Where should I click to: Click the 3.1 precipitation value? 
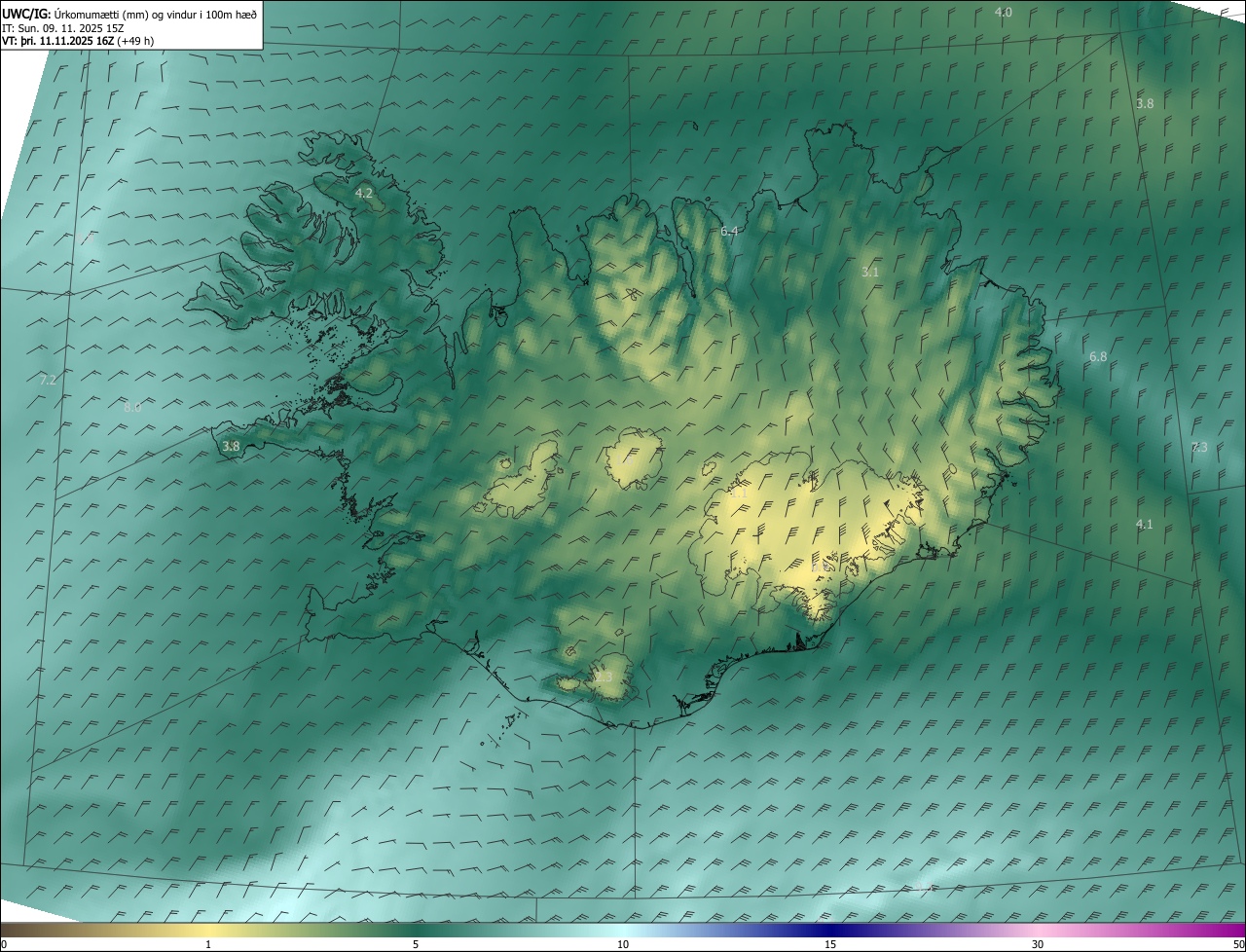(x=870, y=273)
